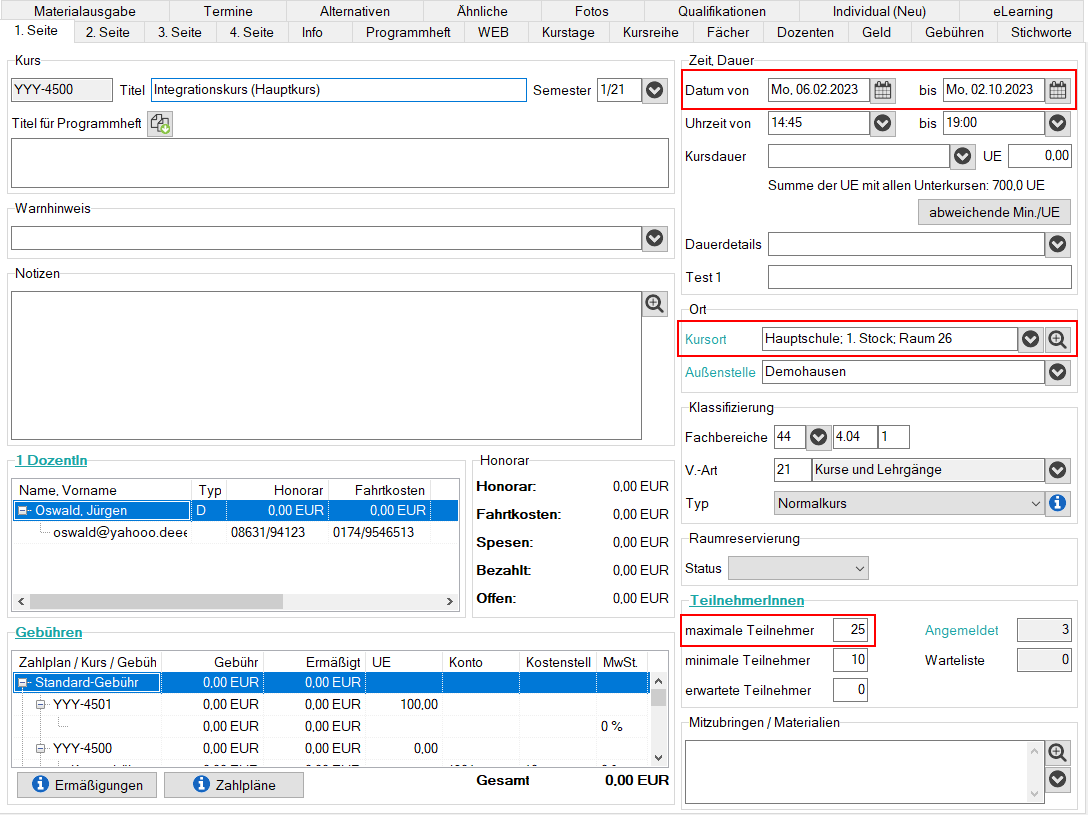Click the Kursort label link
Viewport: 1088px width, 815px height.
pyautogui.click(x=706, y=339)
